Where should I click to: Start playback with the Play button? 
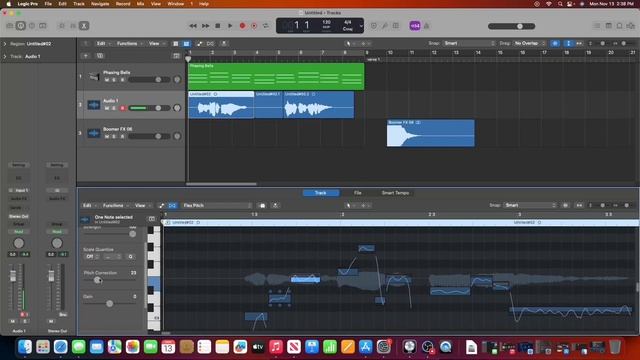pyautogui.click(x=230, y=26)
